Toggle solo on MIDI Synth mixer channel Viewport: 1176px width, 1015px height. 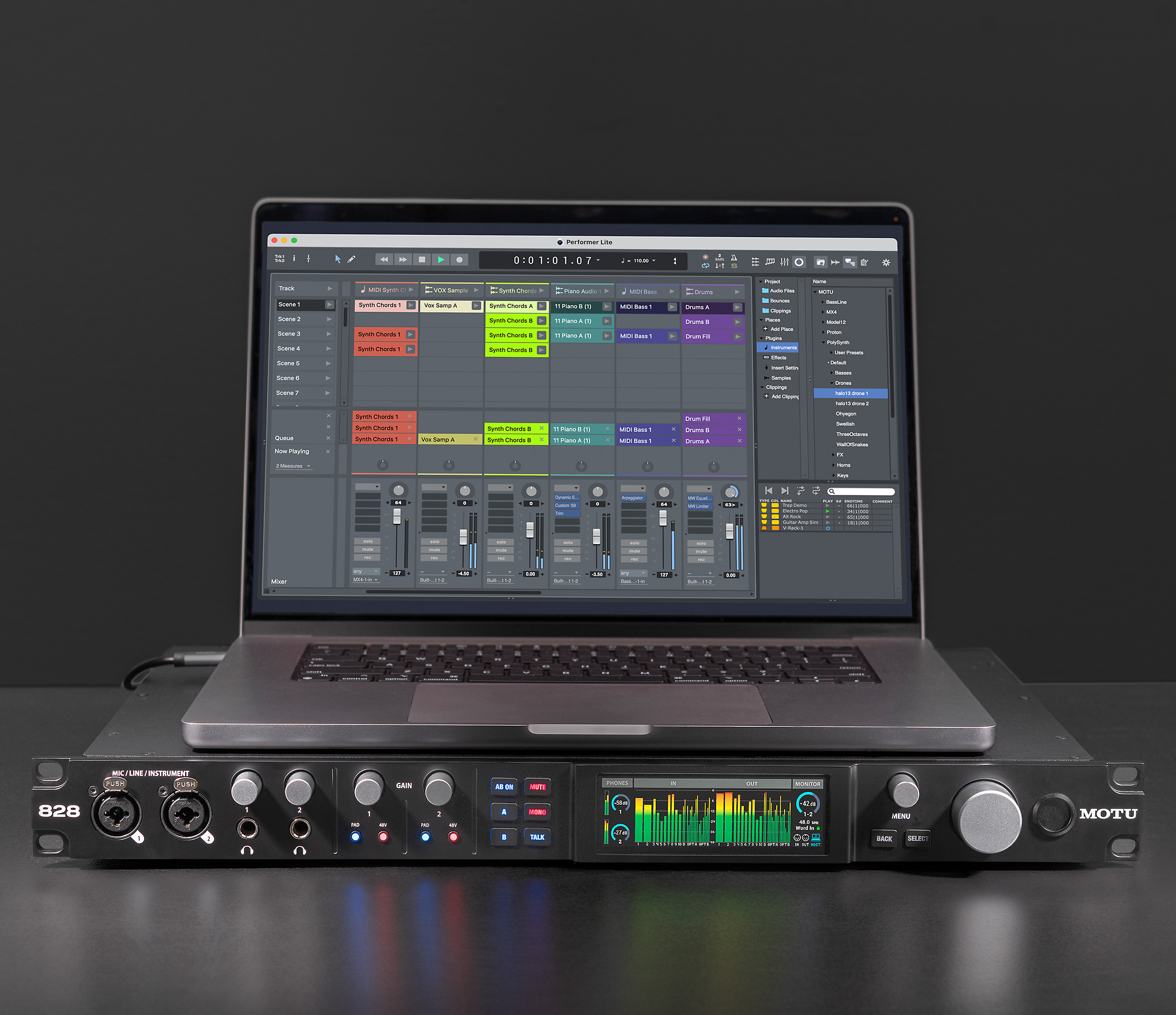pyautogui.click(x=368, y=541)
